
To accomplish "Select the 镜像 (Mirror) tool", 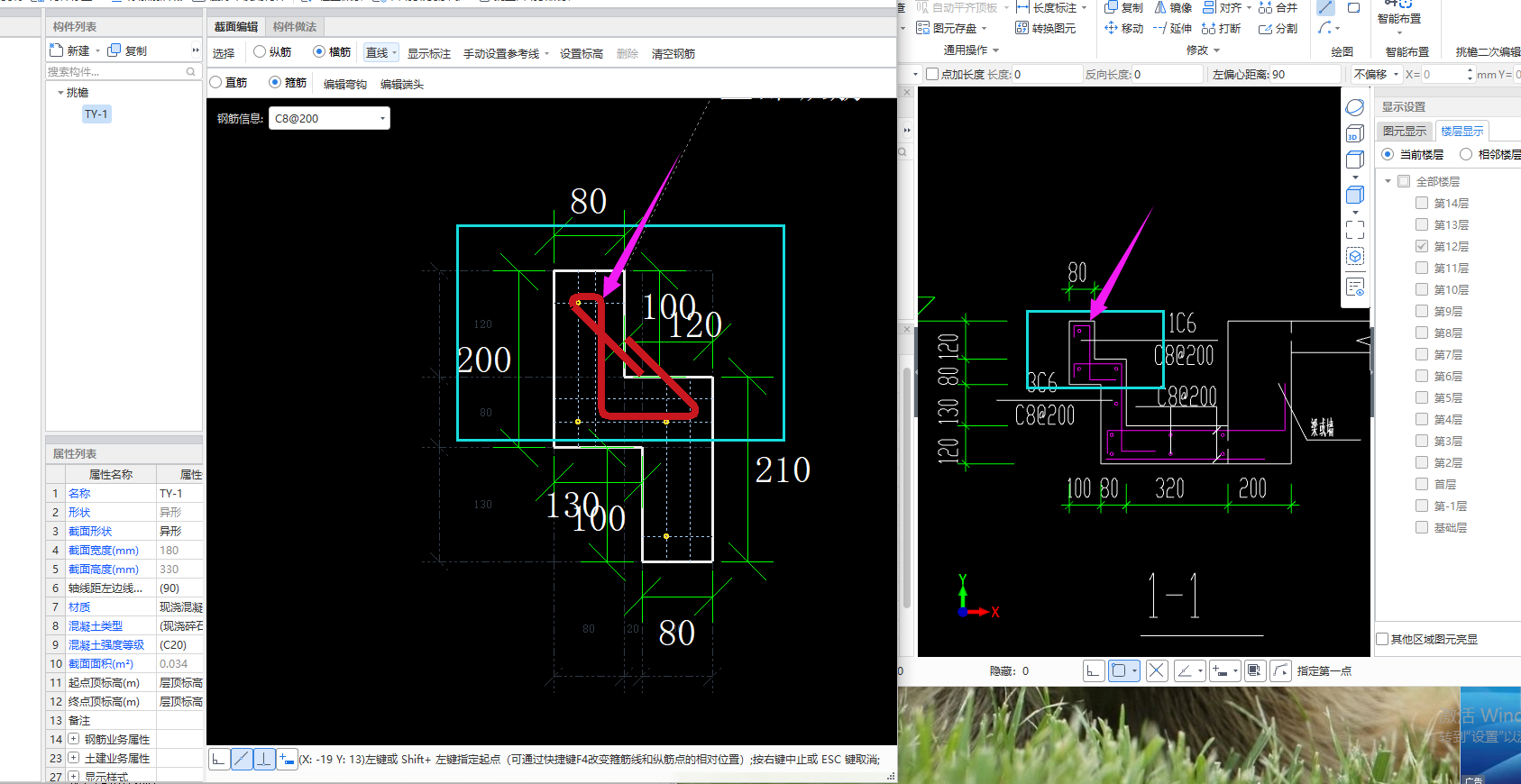I will 1172,7.
